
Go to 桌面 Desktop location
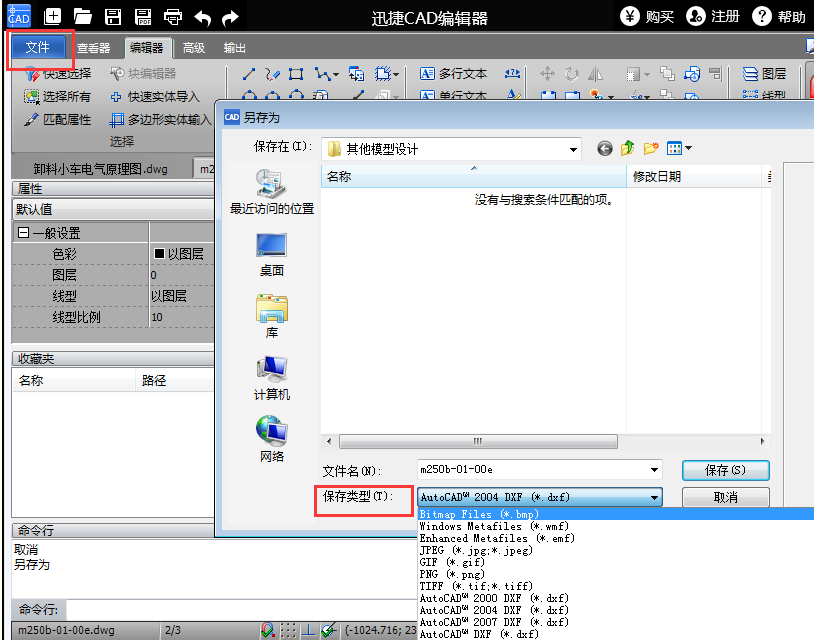(x=272, y=255)
